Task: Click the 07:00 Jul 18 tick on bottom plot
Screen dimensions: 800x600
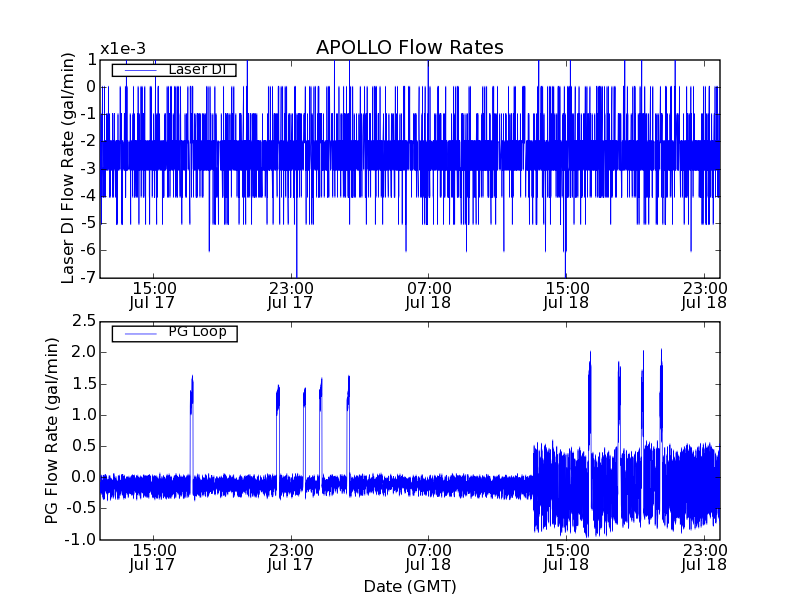Action: click(428, 557)
